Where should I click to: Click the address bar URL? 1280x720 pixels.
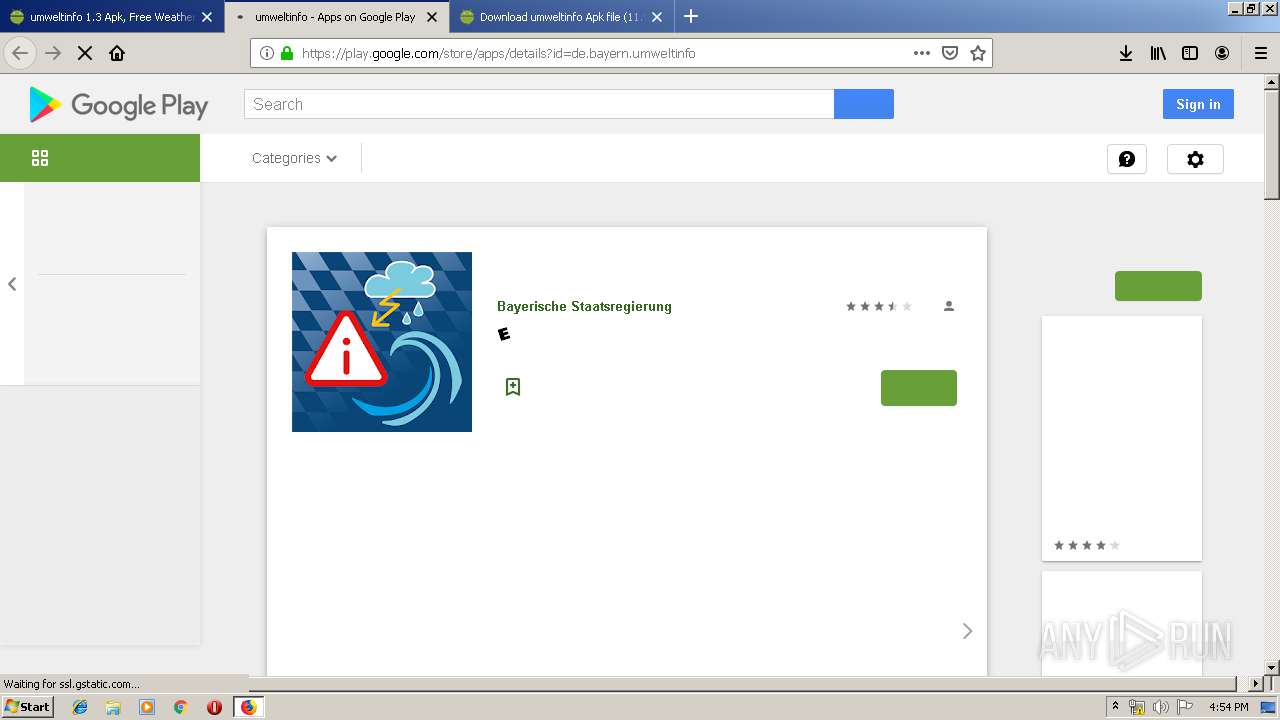coord(498,53)
